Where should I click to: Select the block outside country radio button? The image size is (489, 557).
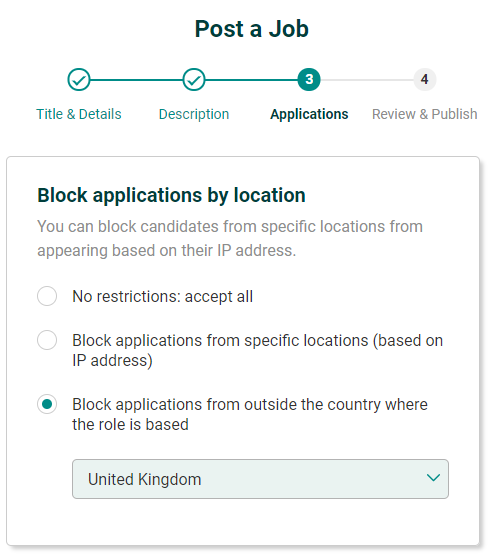[47, 404]
